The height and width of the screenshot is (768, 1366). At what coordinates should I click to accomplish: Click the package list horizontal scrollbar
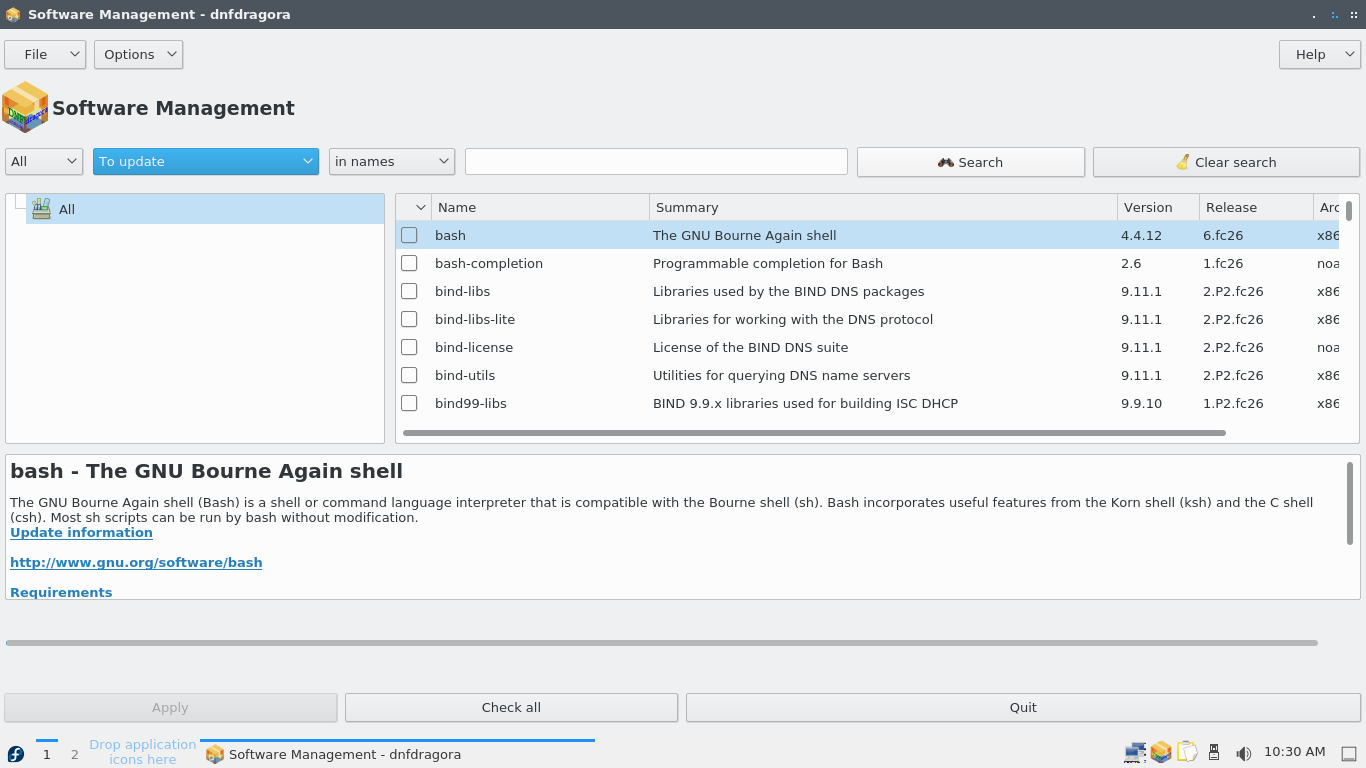[x=814, y=433]
